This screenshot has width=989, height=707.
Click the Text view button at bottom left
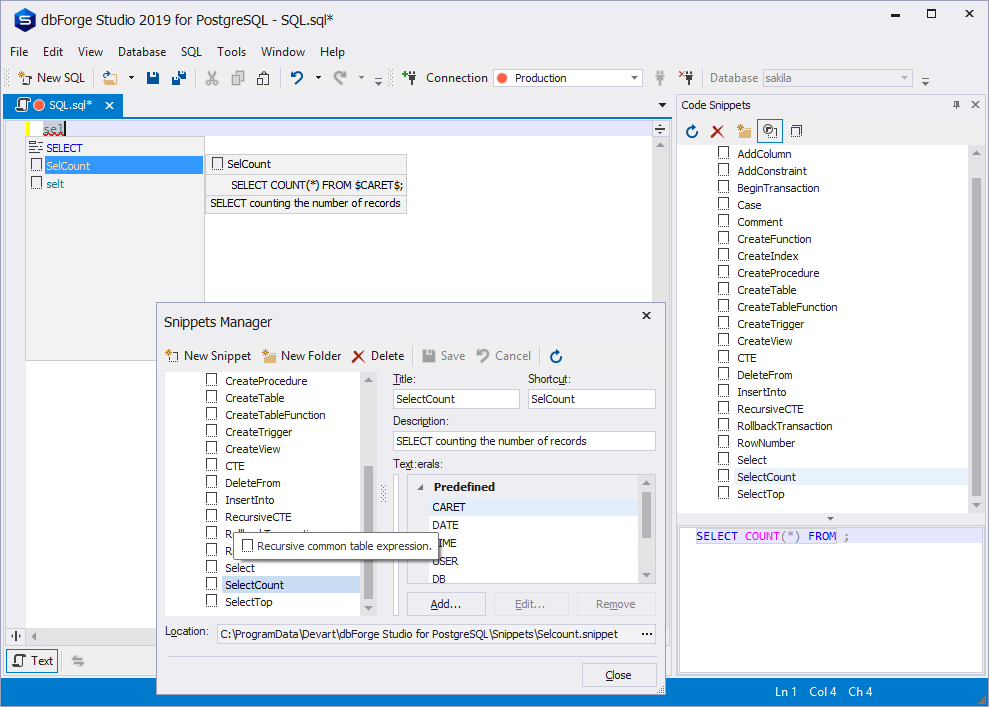(32, 661)
